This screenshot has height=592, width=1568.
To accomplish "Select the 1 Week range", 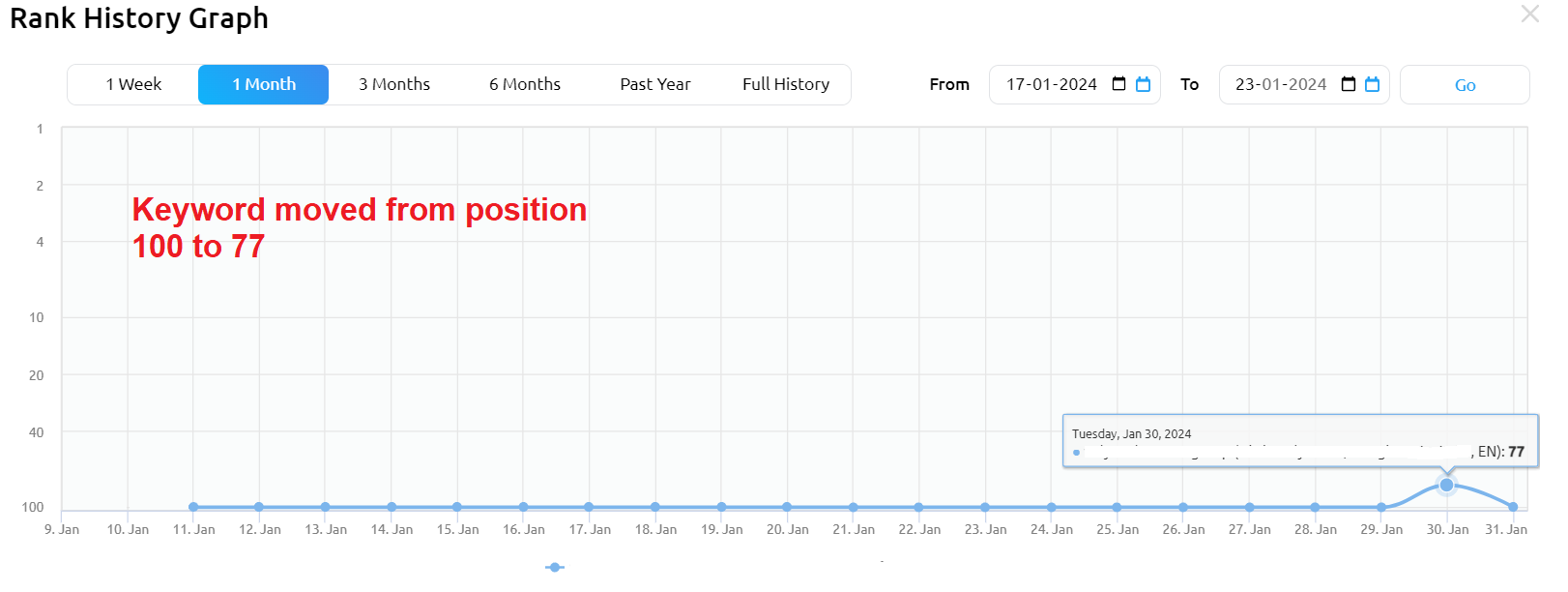I will point(133,84).
